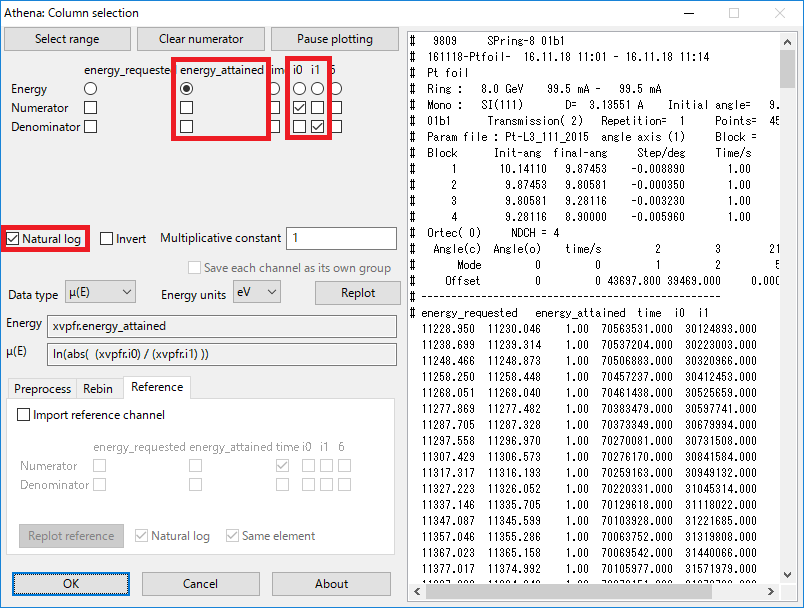
Task: Check Denominator box for energy_requested
Action: (90, 127)
